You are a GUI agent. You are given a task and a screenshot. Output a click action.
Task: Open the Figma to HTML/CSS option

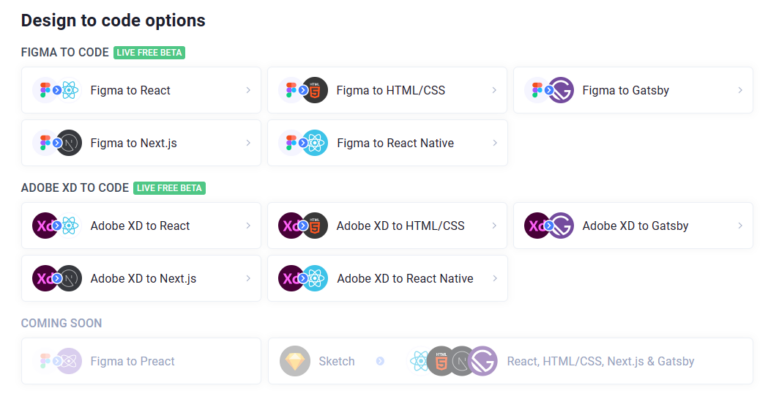(x=390, y=90)
